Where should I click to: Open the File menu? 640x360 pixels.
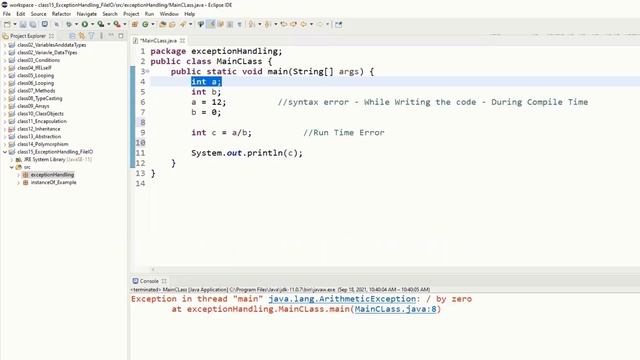[x=7, y=14]
